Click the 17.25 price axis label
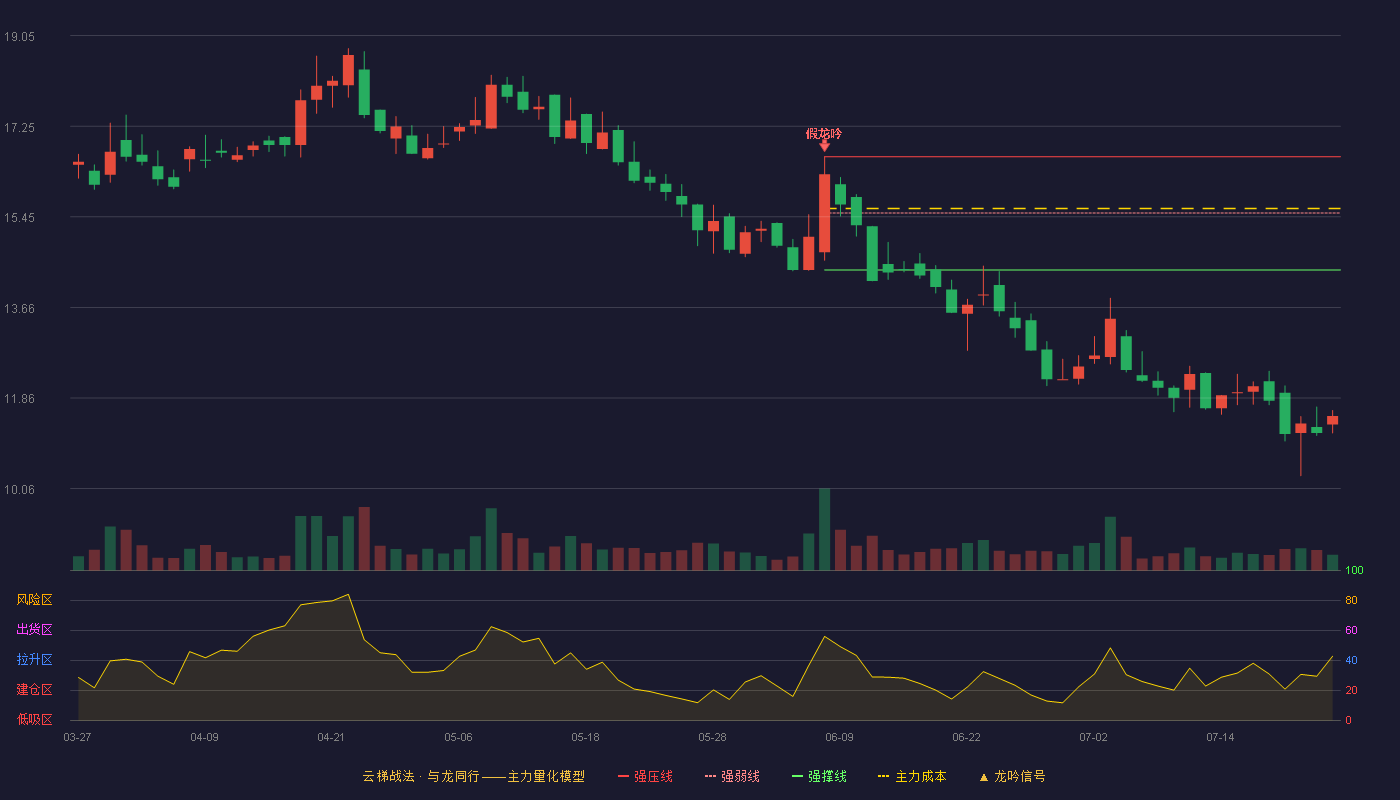Image resolution: width=1400 pixels, height=800 pixels. point(19,127)
